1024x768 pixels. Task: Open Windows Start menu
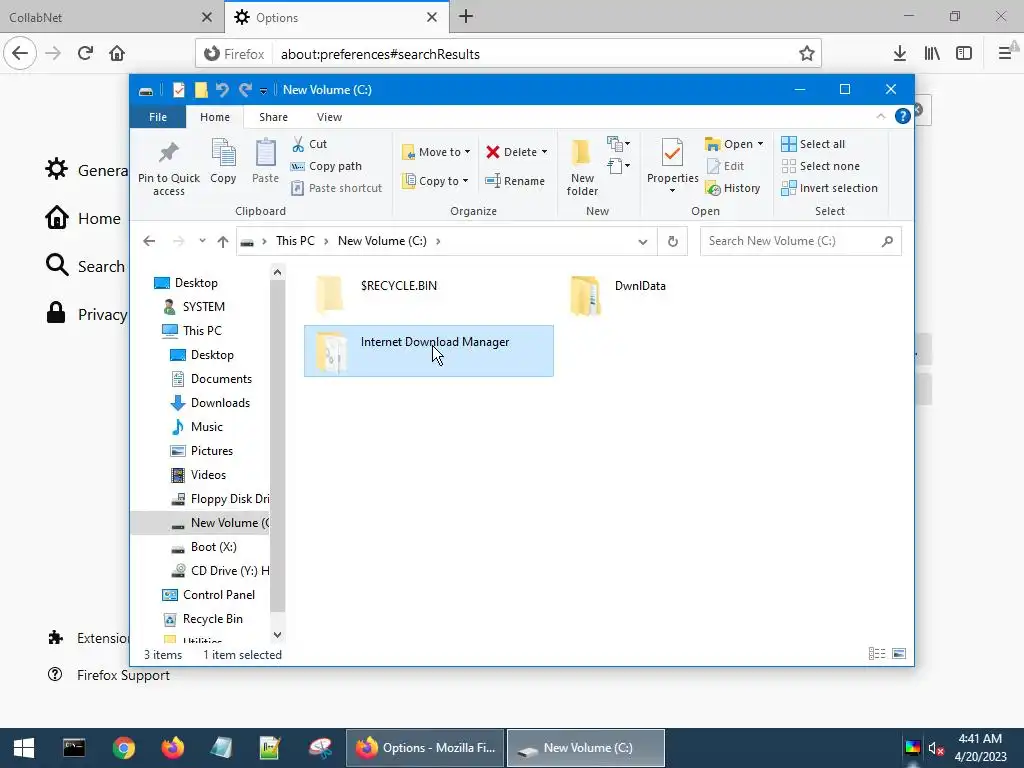tap(24, 748)
